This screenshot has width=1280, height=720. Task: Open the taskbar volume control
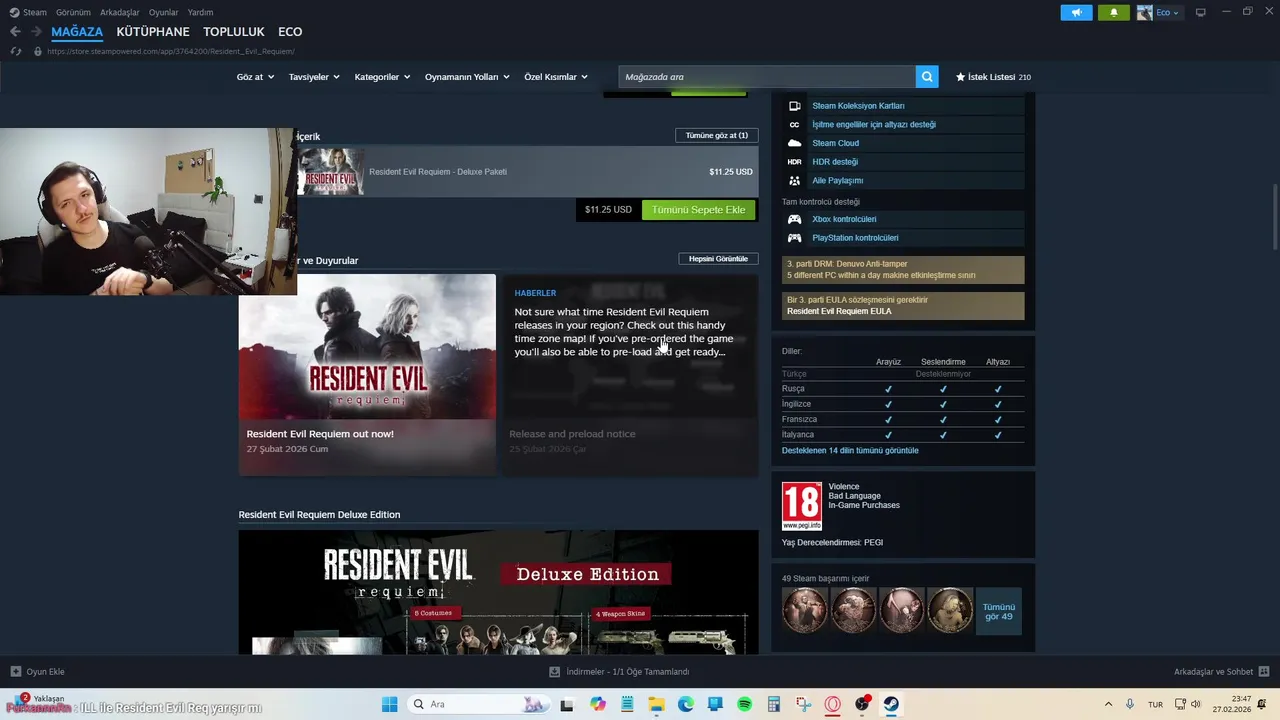pyautogui.click(x=1196, y=704)
